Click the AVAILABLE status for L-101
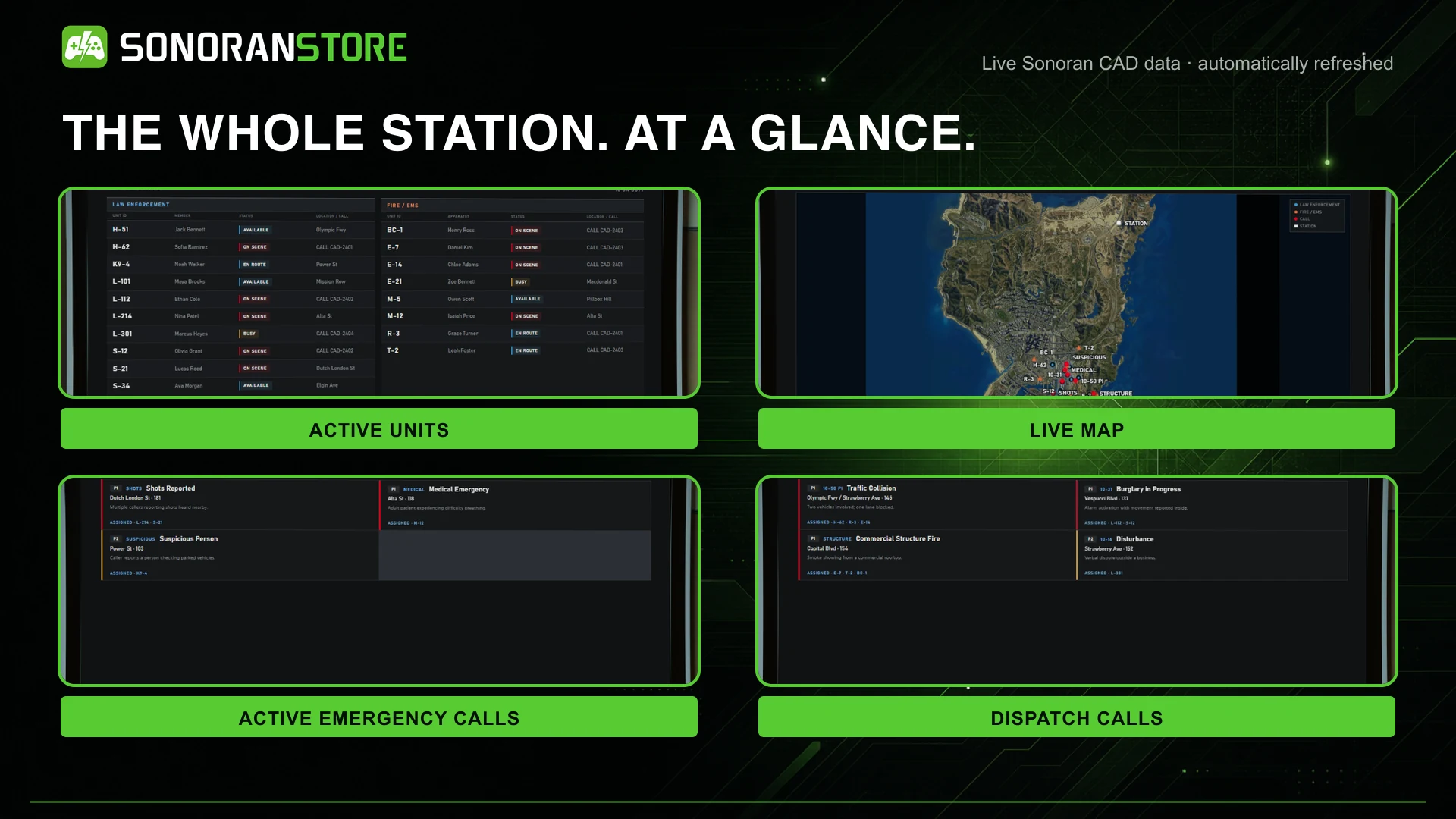The width and height of the screenshot is (1456, 819). click(256, 281)
